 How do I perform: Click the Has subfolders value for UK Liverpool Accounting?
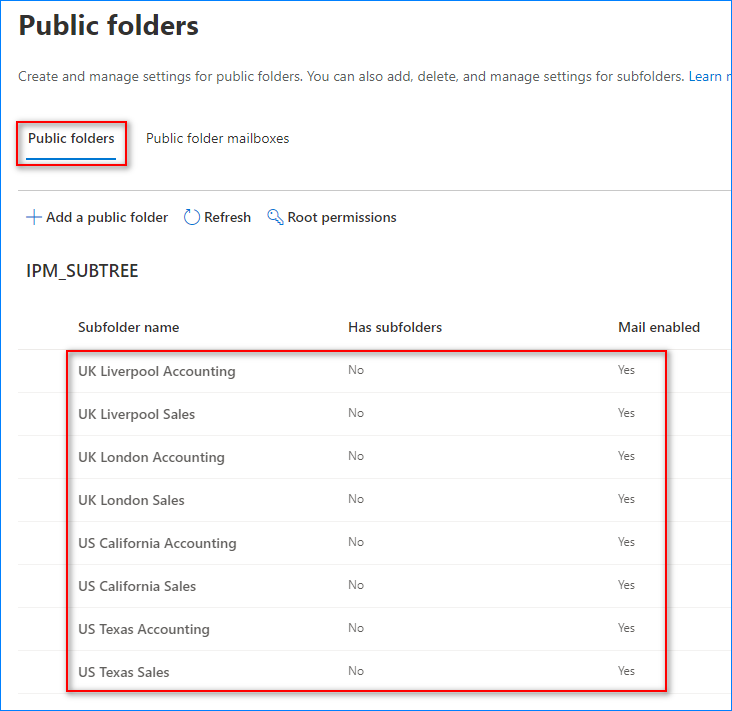(x=356, y=370)
